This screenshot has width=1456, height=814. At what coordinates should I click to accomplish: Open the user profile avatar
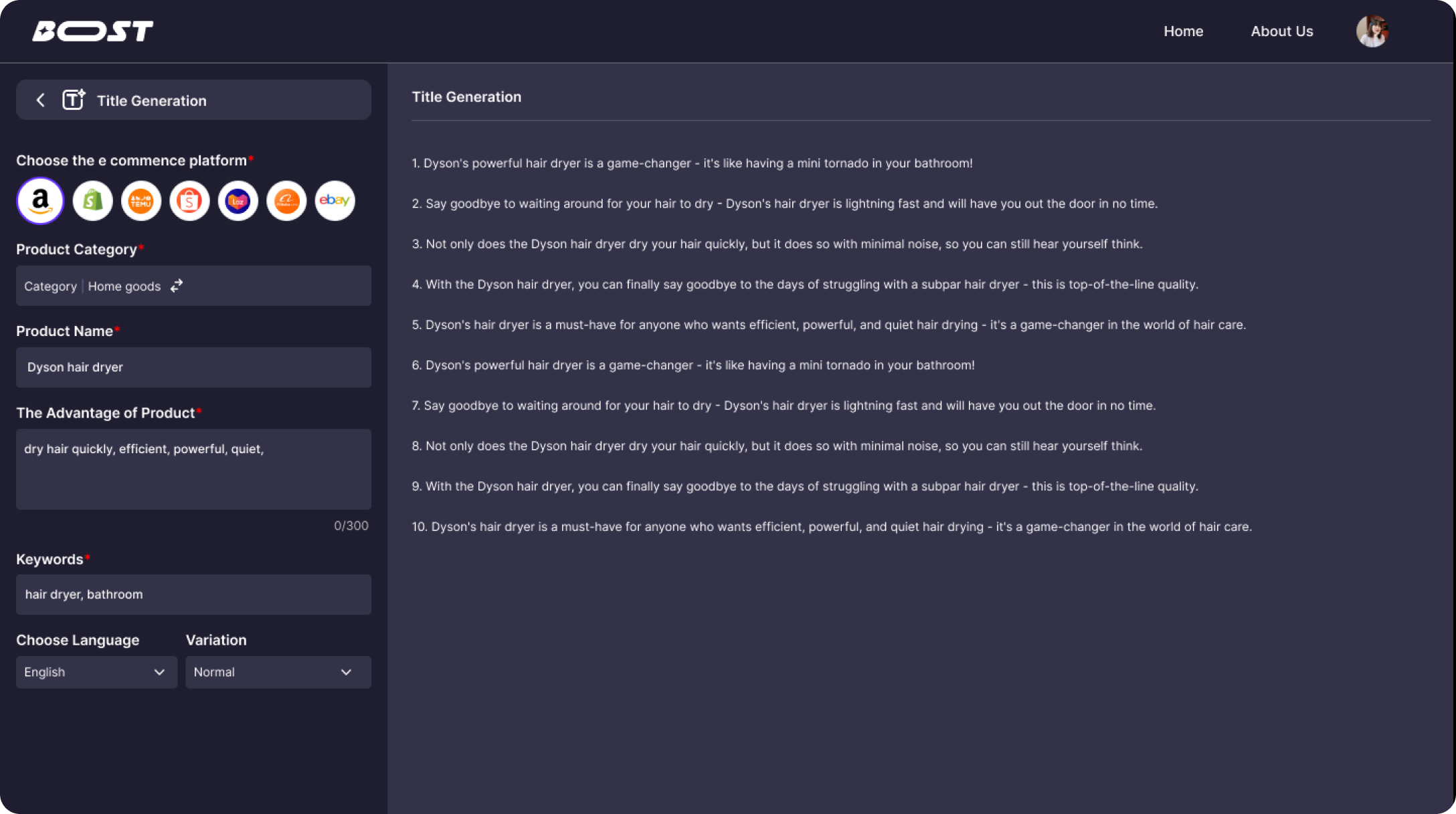(1372, 31)
